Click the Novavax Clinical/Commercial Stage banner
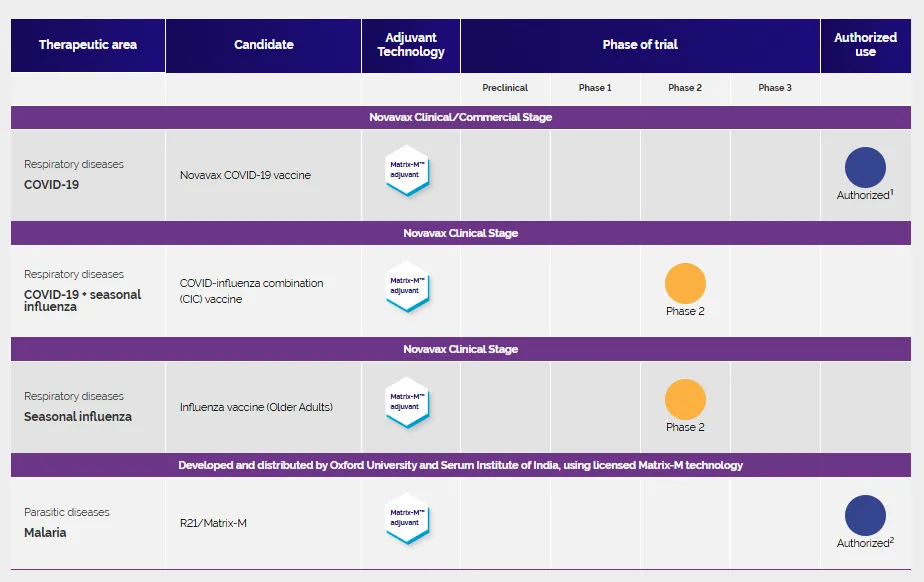The height and width of the screenshot is (582, 924). [x=461, y=117]
